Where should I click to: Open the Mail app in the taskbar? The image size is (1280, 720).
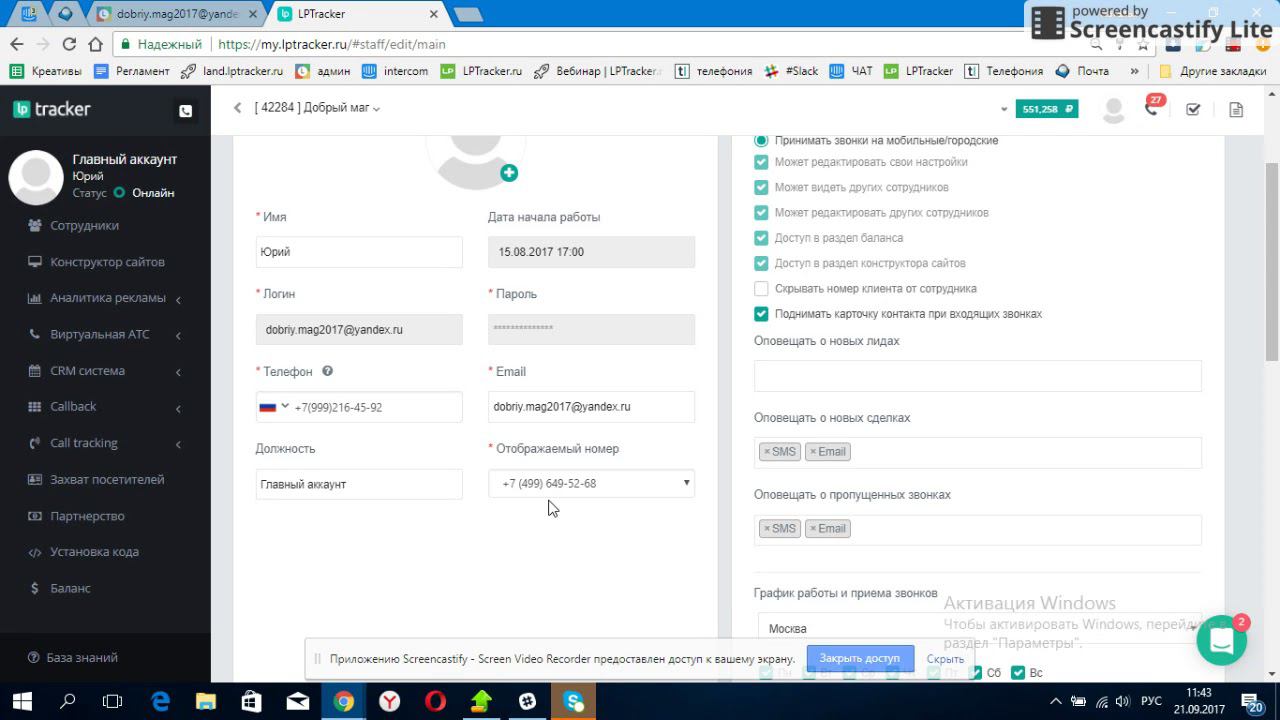click(x=297, y=701)
